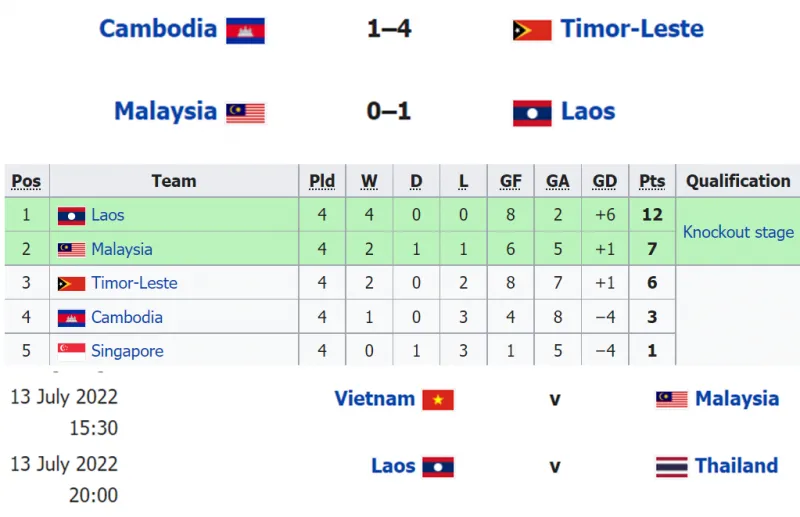Click the Vietnam flag in the 15:30 fixture
The height and width of the screenshot is (517, 800).
[x=437, y=400]
